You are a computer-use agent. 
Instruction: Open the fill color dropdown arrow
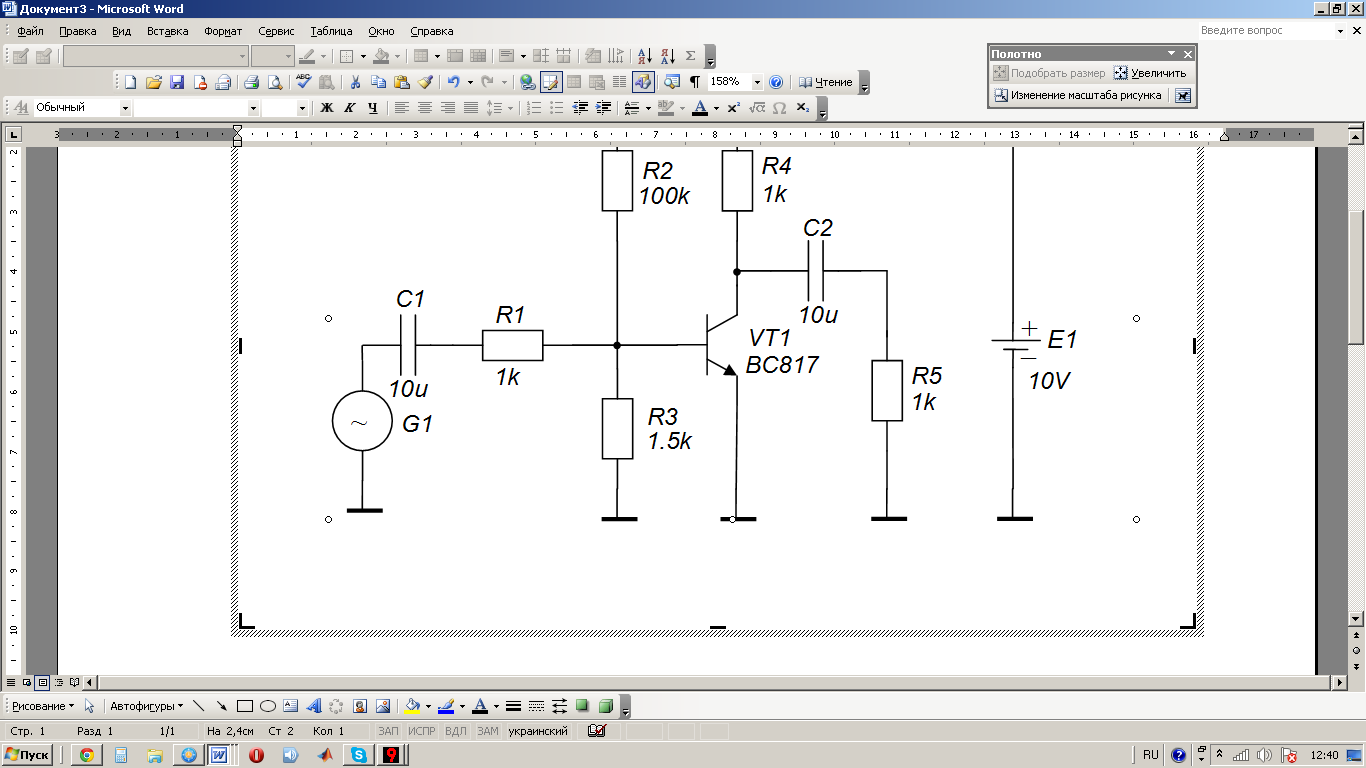428,706
